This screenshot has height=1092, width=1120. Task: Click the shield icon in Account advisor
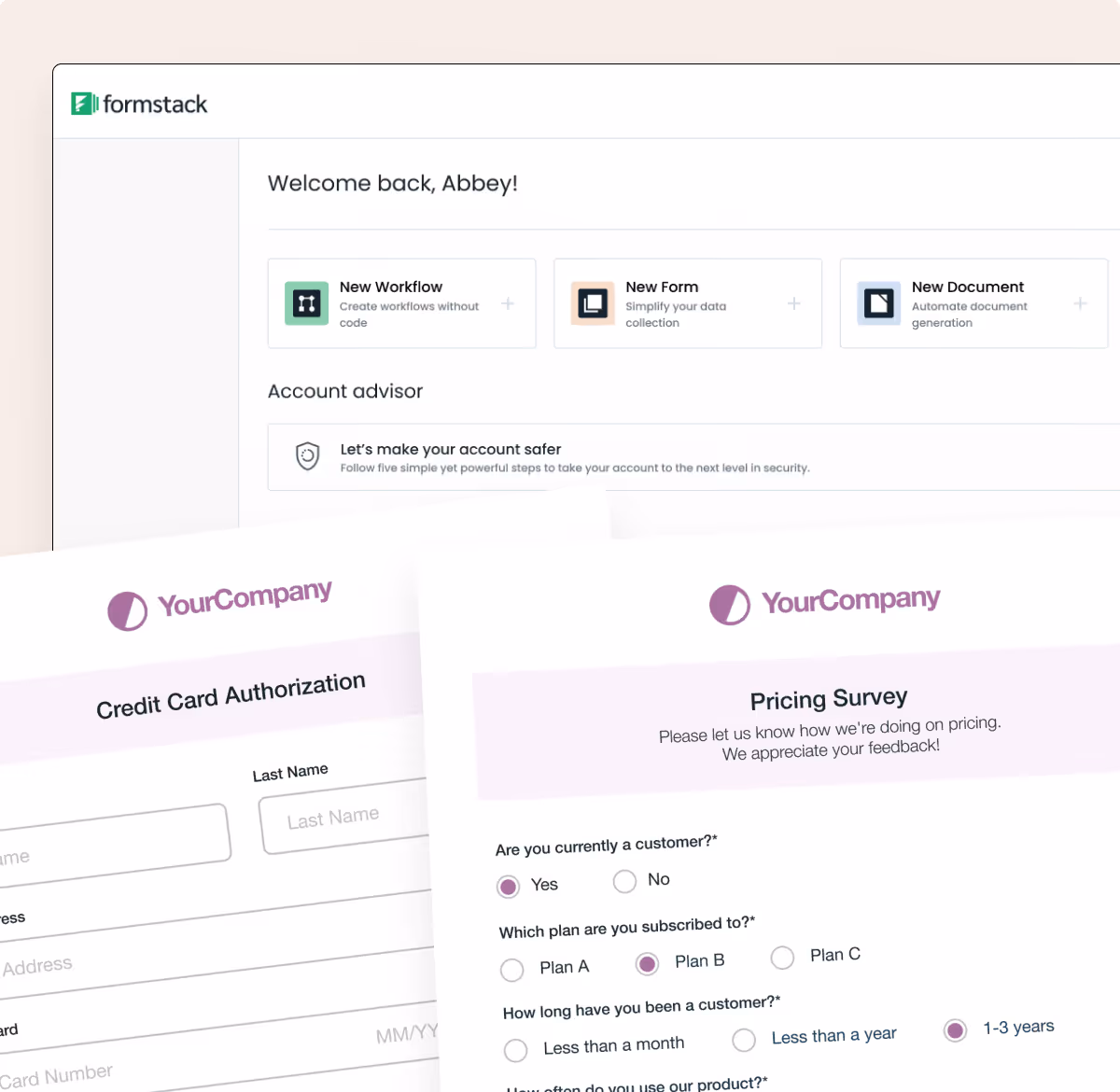pyautogui.click(x=308, y=456)
